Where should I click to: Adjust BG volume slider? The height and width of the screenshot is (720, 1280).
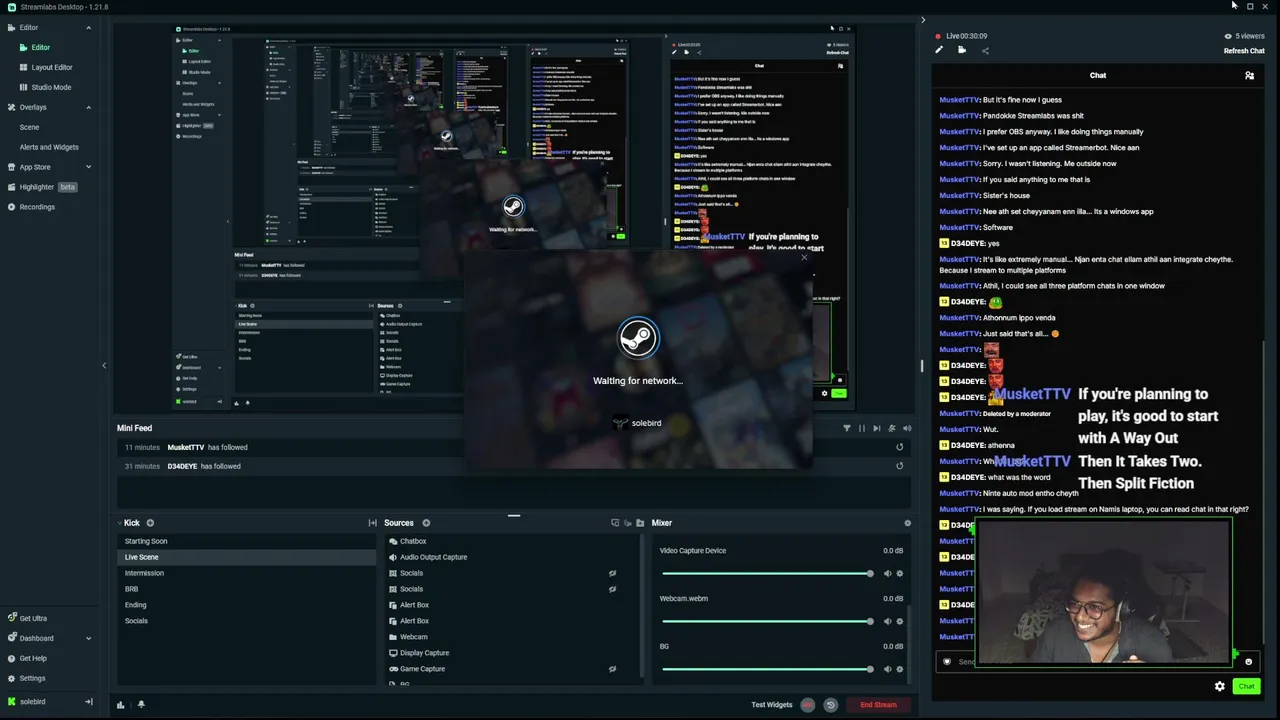[x=767, y=670]
